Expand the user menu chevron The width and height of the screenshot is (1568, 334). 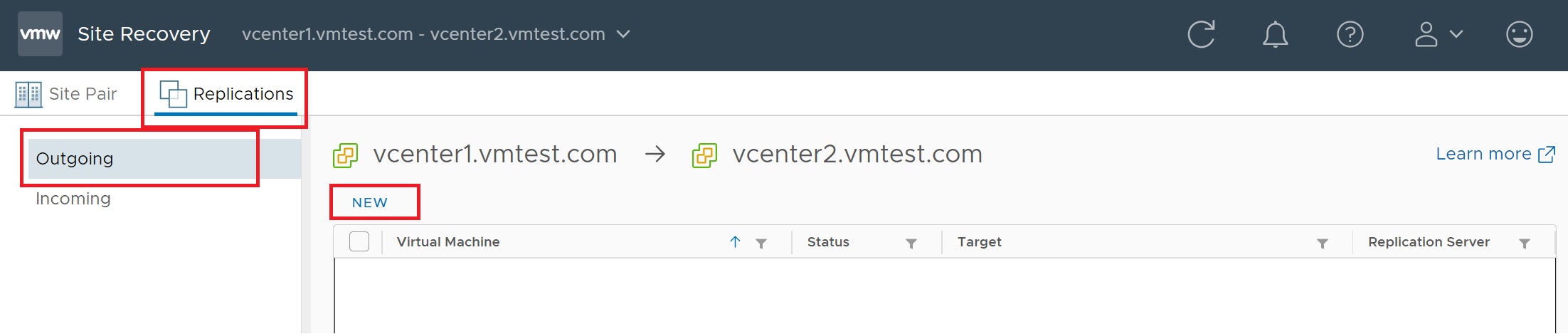1456,34
